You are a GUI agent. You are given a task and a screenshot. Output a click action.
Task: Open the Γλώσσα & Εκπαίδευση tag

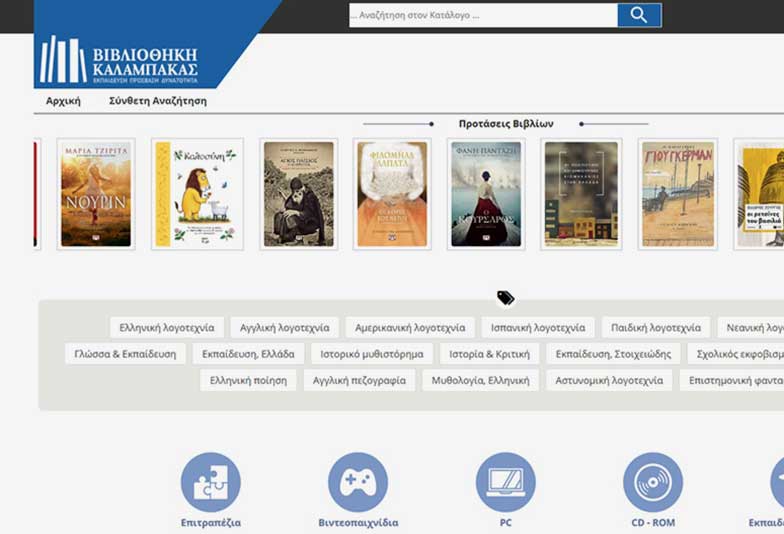coord(125,354)
